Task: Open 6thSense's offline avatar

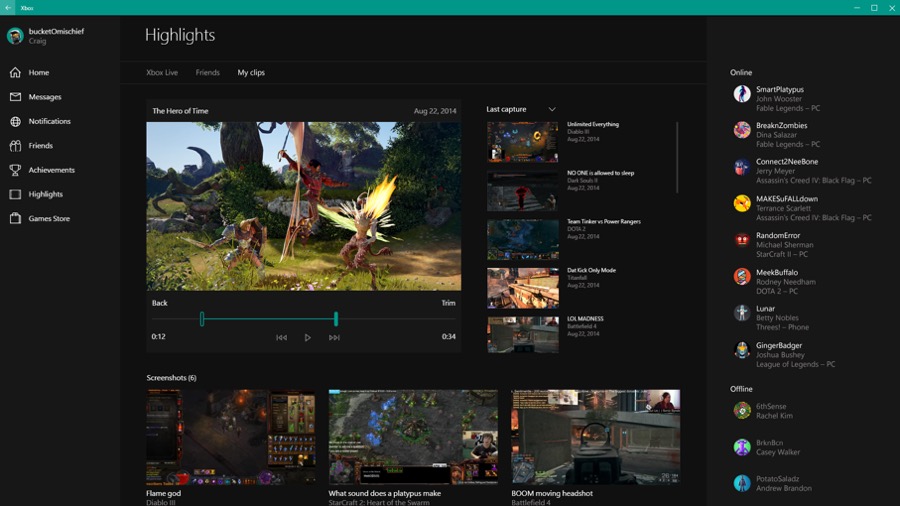Action: [x=742, y=410]
